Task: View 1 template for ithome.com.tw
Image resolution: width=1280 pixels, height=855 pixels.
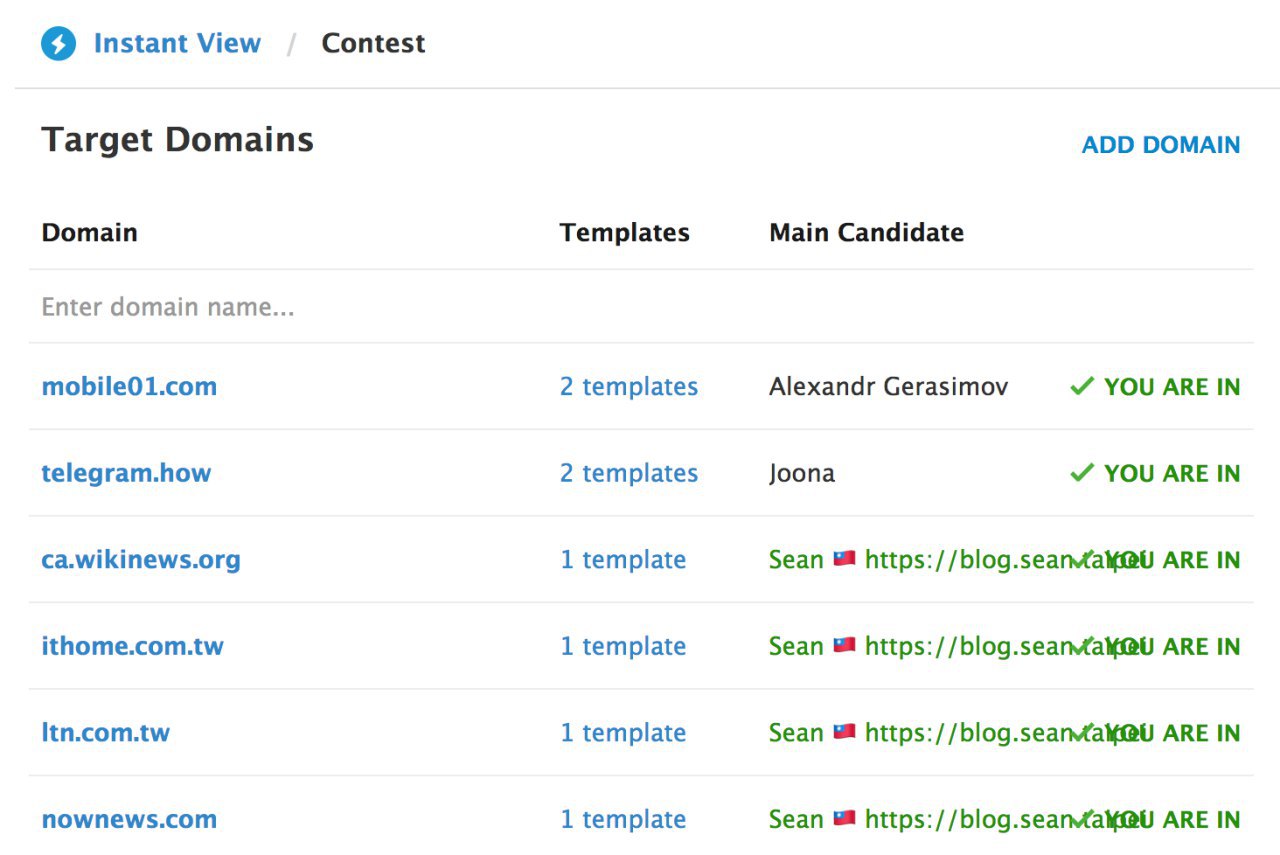Action: 623,646
